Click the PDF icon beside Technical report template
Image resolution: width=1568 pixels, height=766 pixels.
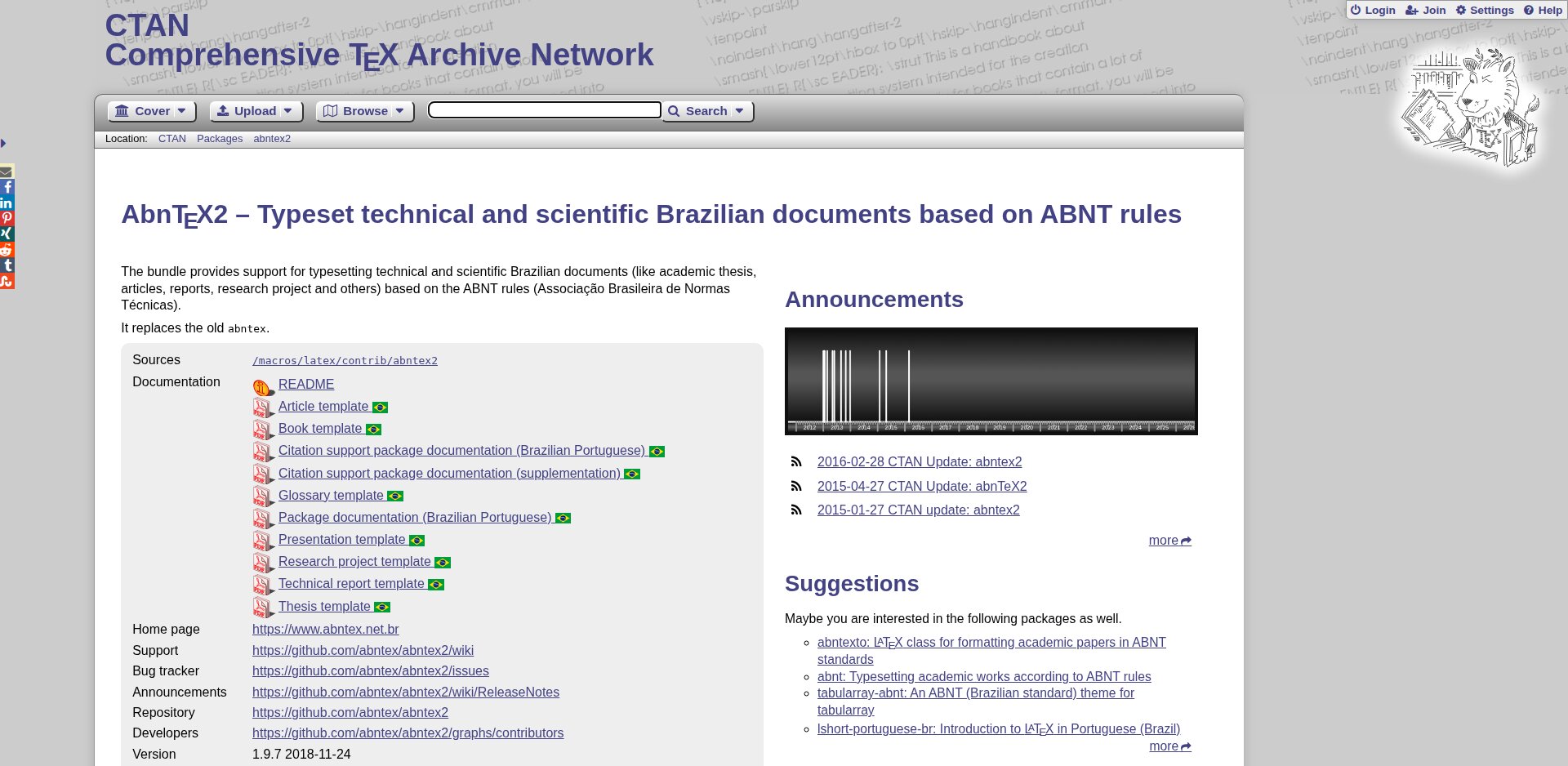click(x=263, y=585)
